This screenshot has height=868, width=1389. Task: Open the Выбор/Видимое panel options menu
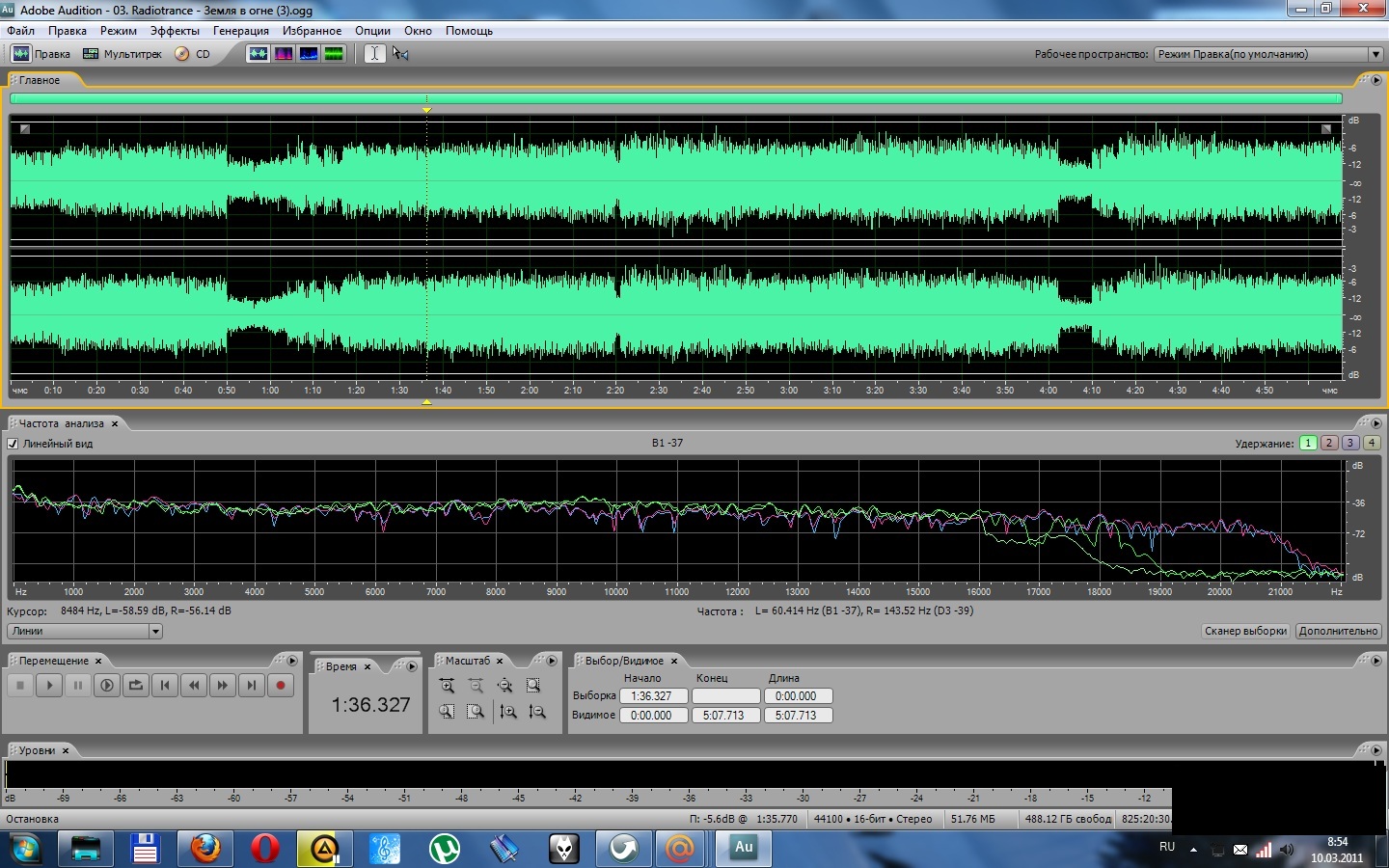click(x=1376, y=661)
